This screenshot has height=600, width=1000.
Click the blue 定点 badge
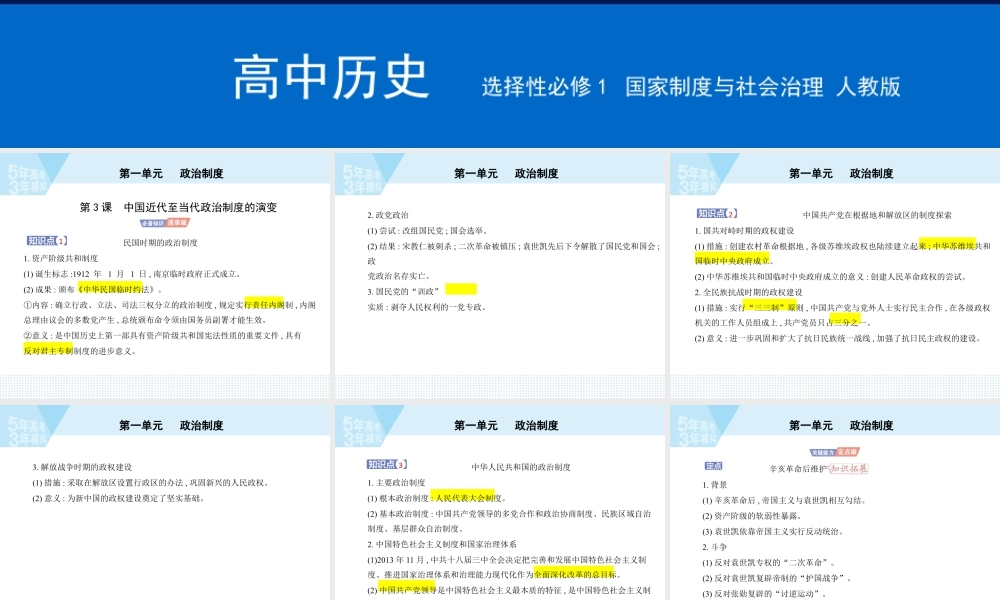(714, 466)
